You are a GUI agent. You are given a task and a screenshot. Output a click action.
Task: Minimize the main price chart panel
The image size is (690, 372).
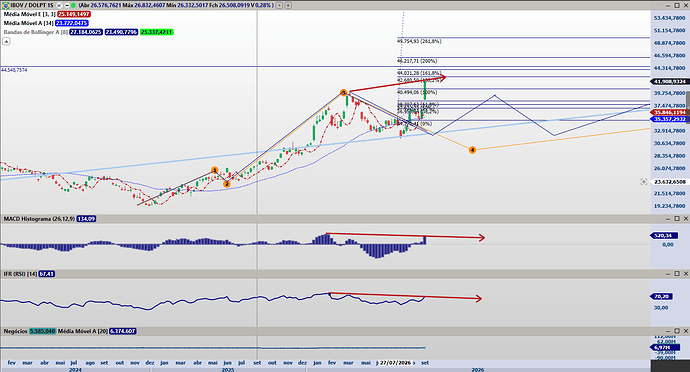tap(668, 5)
